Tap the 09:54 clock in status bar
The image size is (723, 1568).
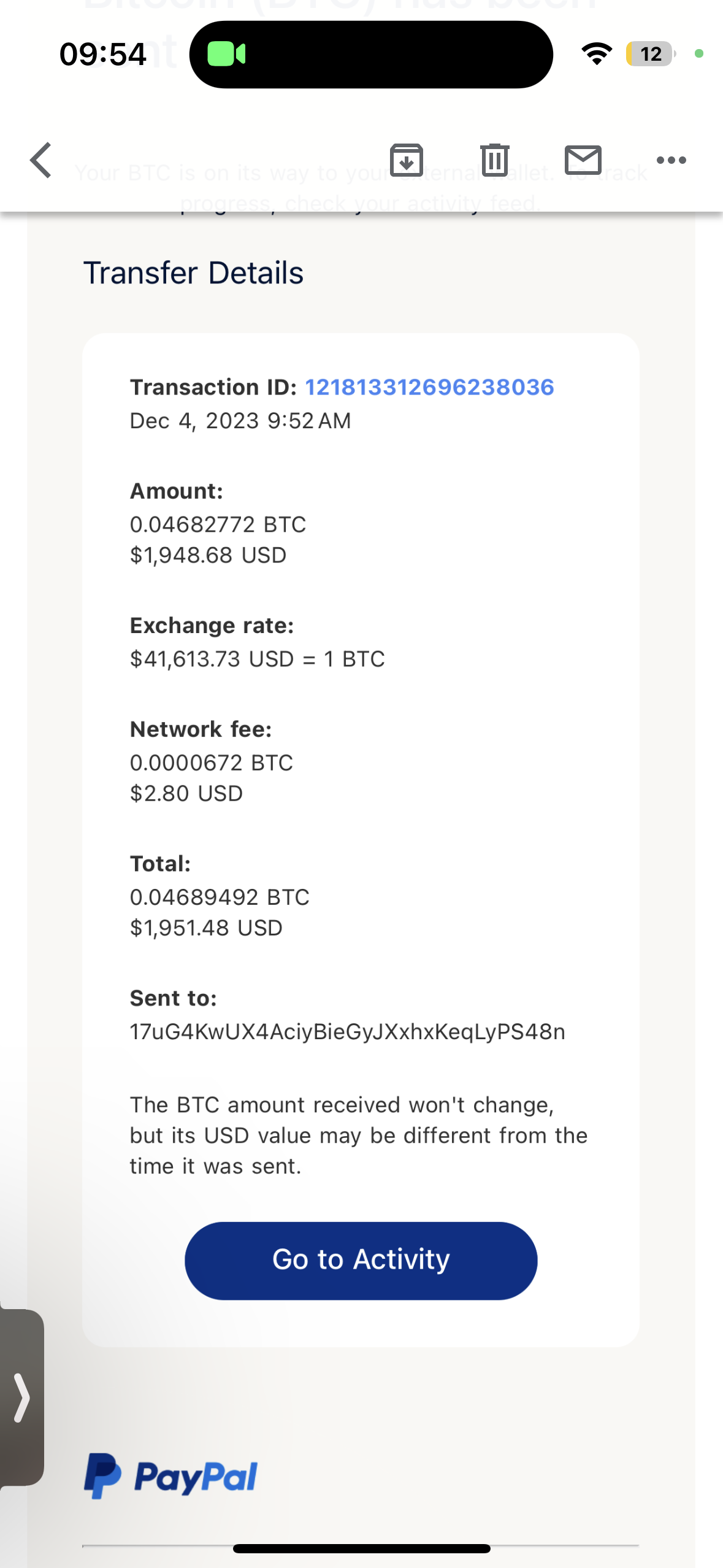click(x=103, y=54)
